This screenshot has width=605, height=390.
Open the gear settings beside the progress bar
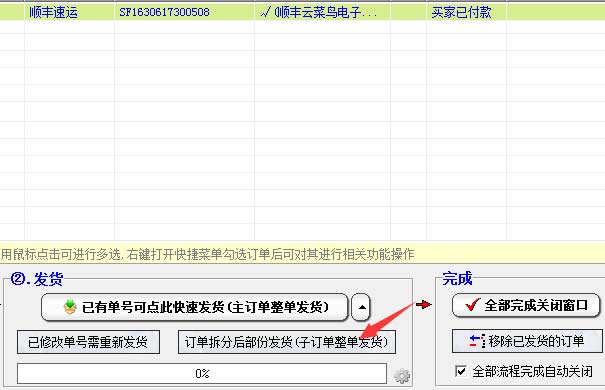tap(402, 375)
